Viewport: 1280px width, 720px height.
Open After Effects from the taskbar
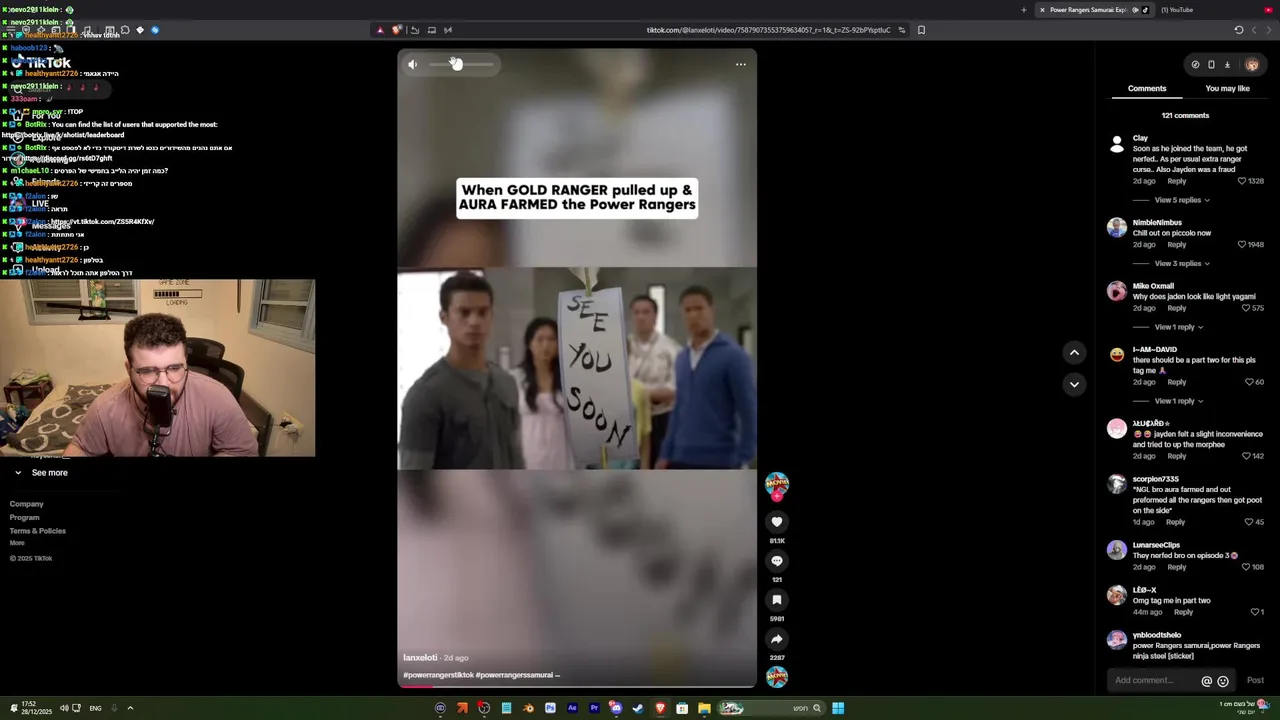pyautogui.click(x=572, y=708)
